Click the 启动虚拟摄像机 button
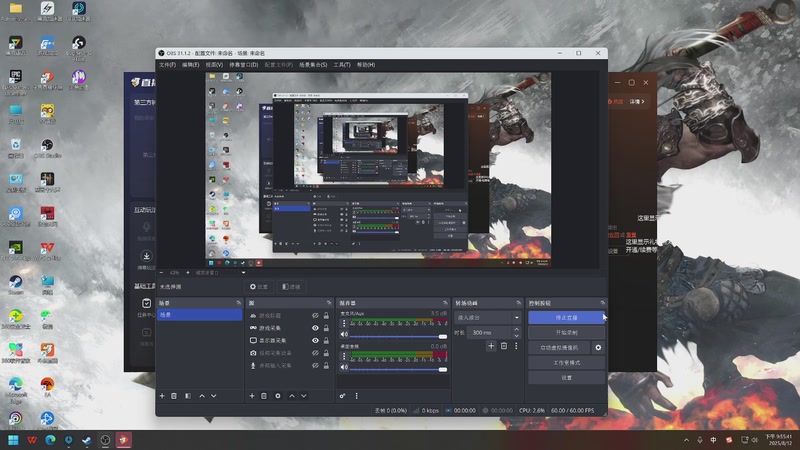This screenshot has height=450, width=800. click(559, 348)
